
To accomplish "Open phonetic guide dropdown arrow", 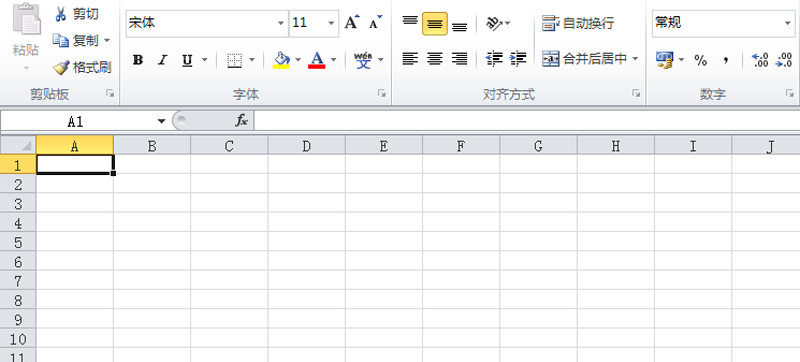I will pyautogui.click(x=381, y=60).
